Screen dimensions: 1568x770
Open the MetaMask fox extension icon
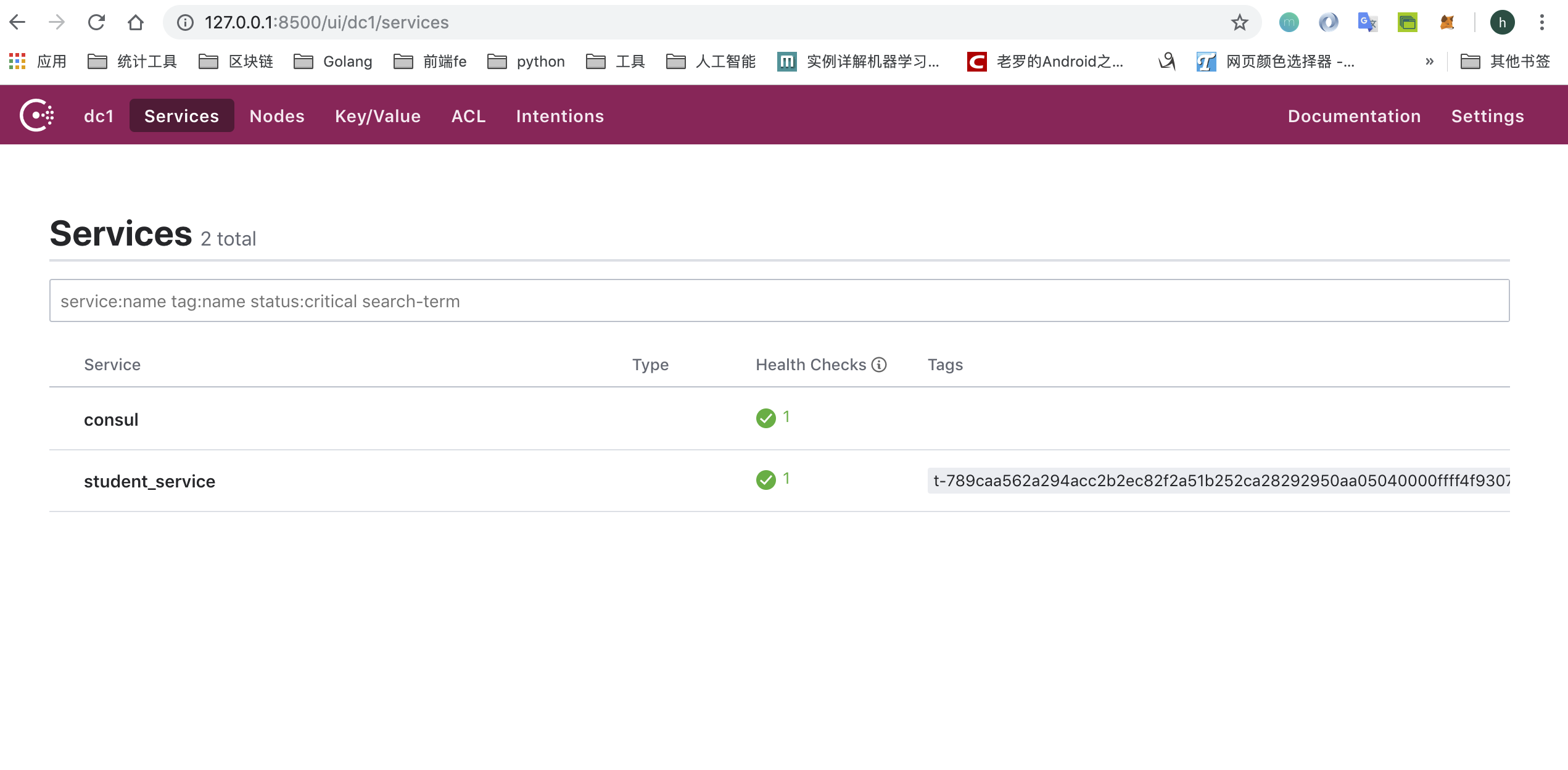(x=1447, y=23)
